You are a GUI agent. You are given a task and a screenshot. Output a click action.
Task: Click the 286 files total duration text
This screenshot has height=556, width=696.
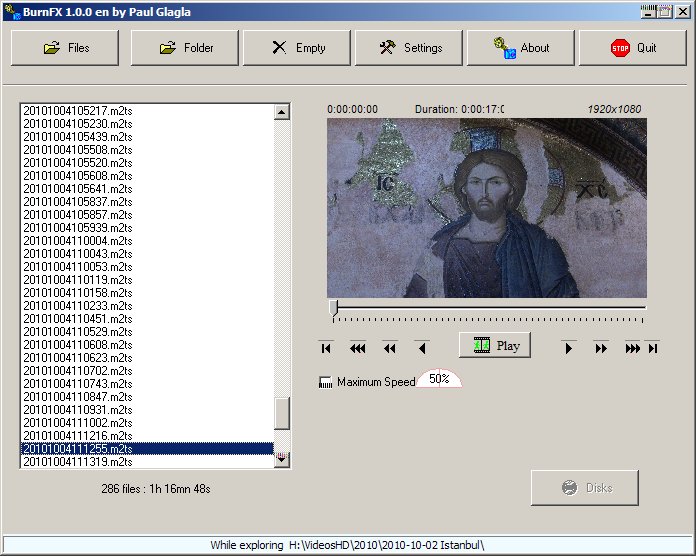pyautogui.click(x=155, y=489)
